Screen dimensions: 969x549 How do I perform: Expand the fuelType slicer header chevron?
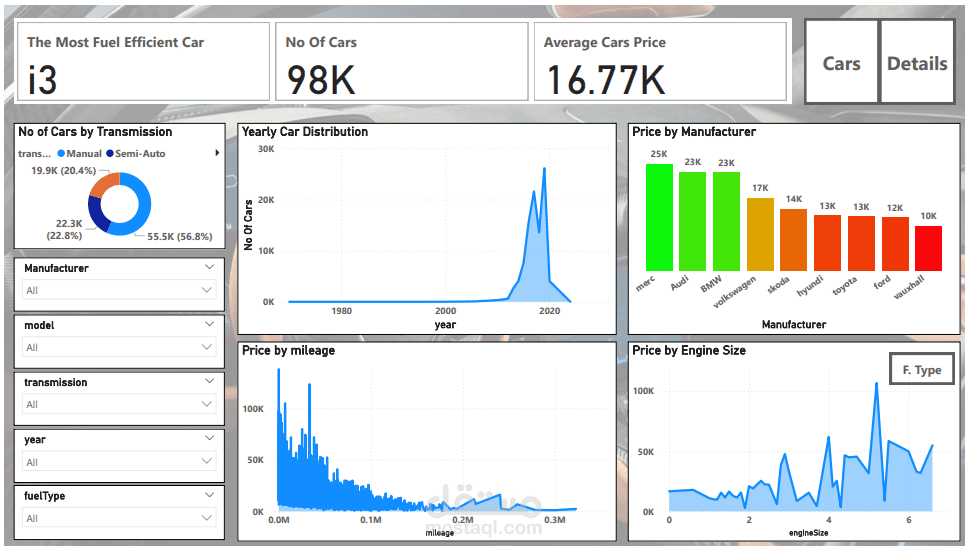pyautogui.click(x=209, y=495)
